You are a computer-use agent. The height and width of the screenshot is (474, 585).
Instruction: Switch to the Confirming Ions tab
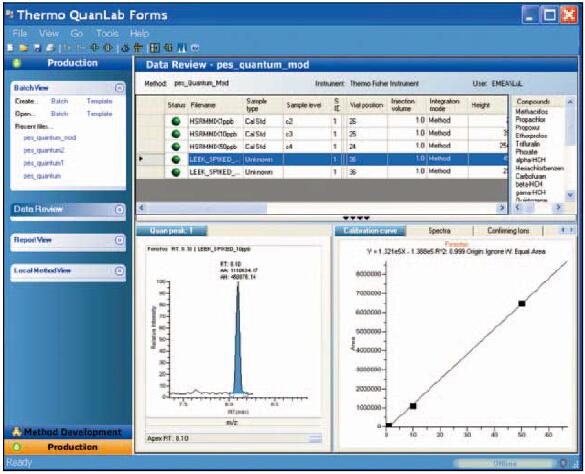[x=508, y=231]
